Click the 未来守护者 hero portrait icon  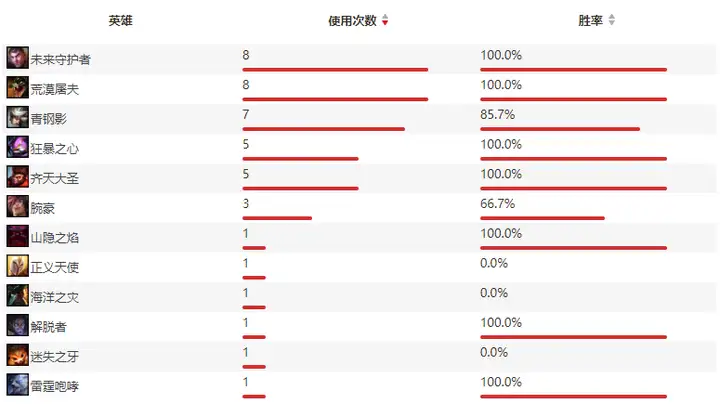(17, 57)
